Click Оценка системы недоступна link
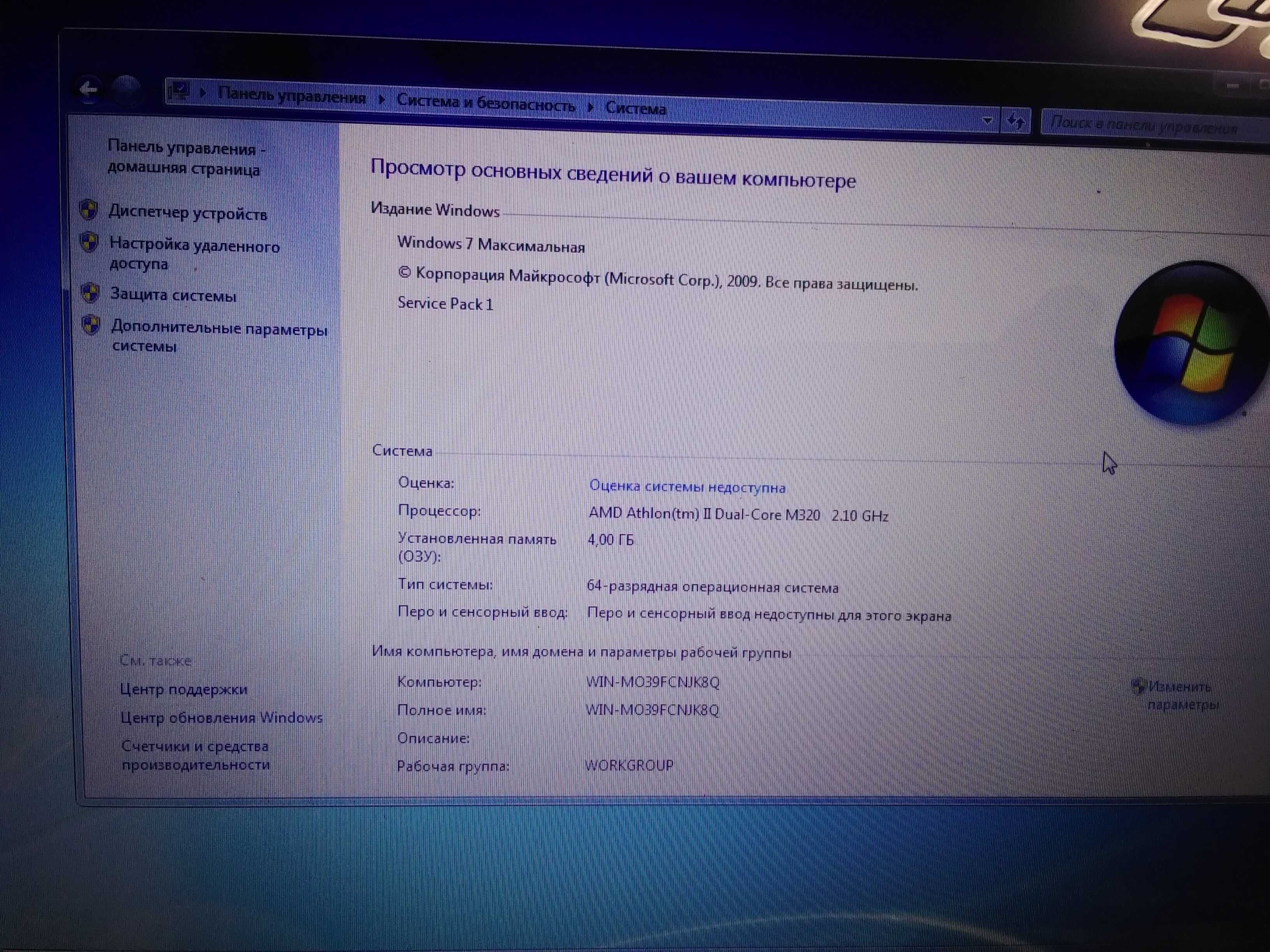 [x=687, y=486]
